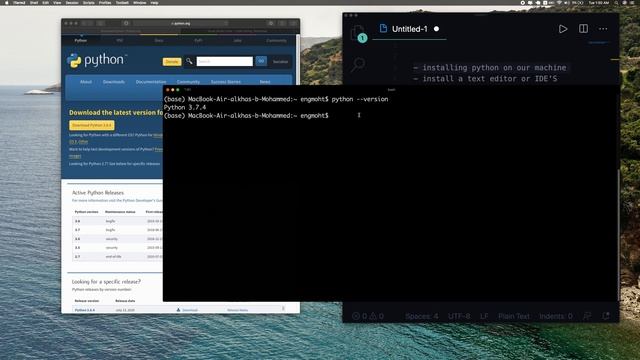This screenshot has width=640, height=360.
Task: Click the terminal prompt line
Action: (x=246, y=116)
